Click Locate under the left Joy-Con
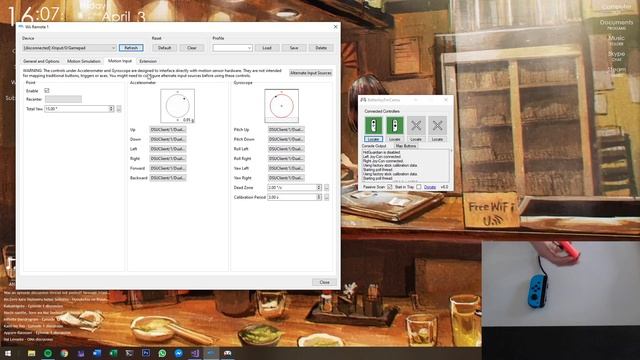Image resolution: width=640 pixels, height=360 pixels. [x=373, y=139]
